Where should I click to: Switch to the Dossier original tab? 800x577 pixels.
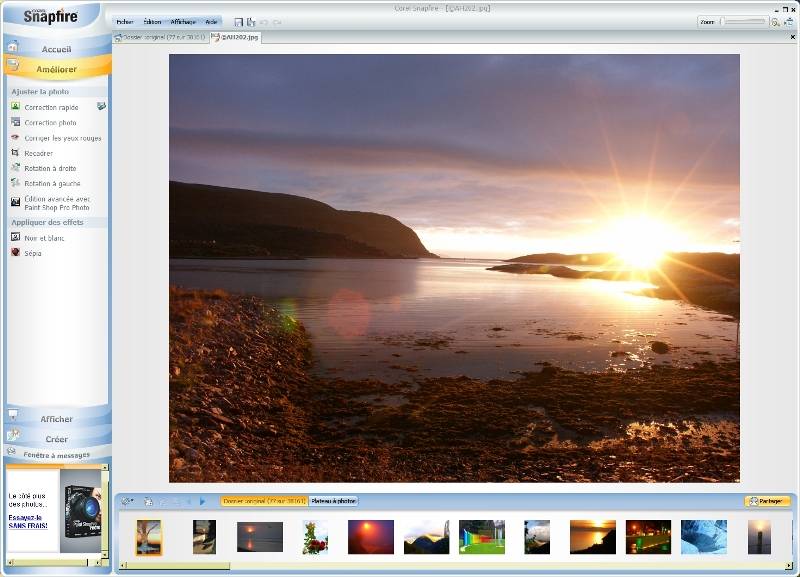160,38
